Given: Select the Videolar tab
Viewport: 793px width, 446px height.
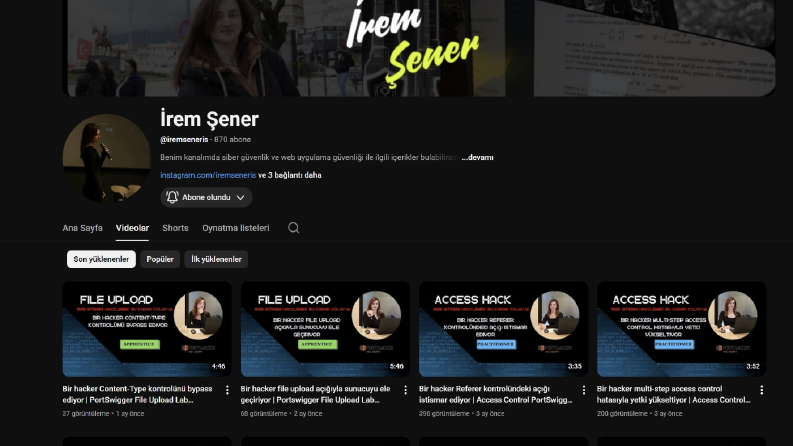Looking at the screenshot, I should [x=132, y=228].
